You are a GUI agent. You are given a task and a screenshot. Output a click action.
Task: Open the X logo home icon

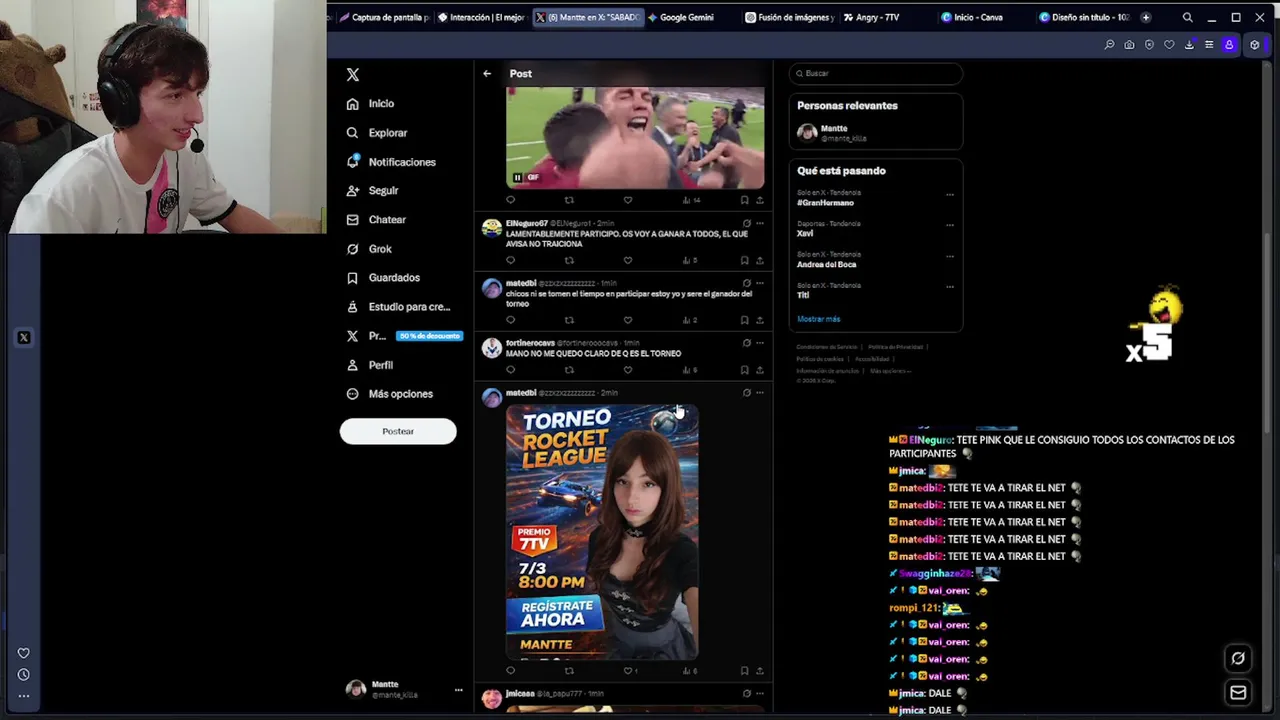click(x=352, y=75)
